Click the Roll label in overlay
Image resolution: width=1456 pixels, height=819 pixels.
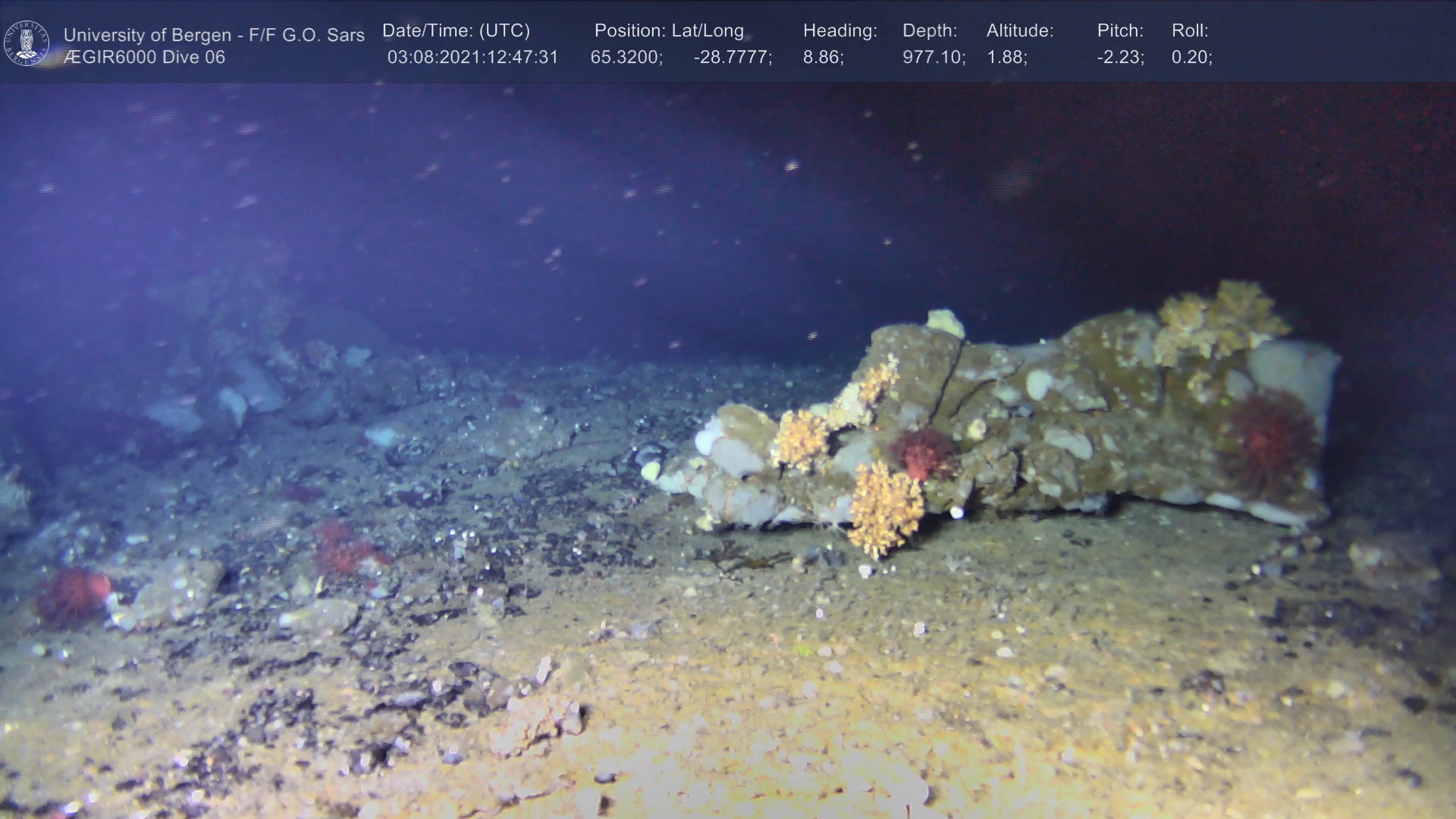(1190, 31)
